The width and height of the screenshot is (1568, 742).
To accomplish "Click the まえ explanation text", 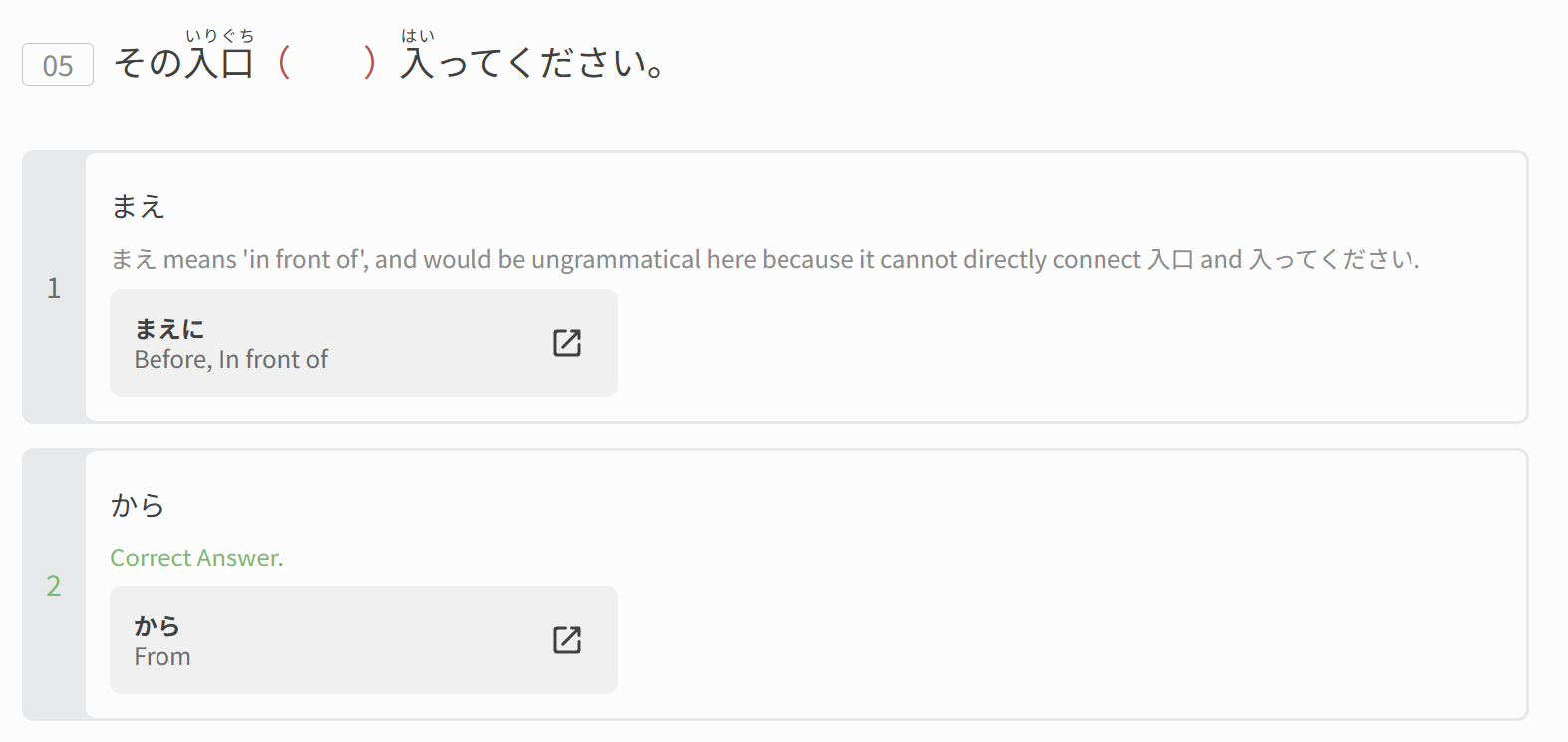I will click(765, 260).
